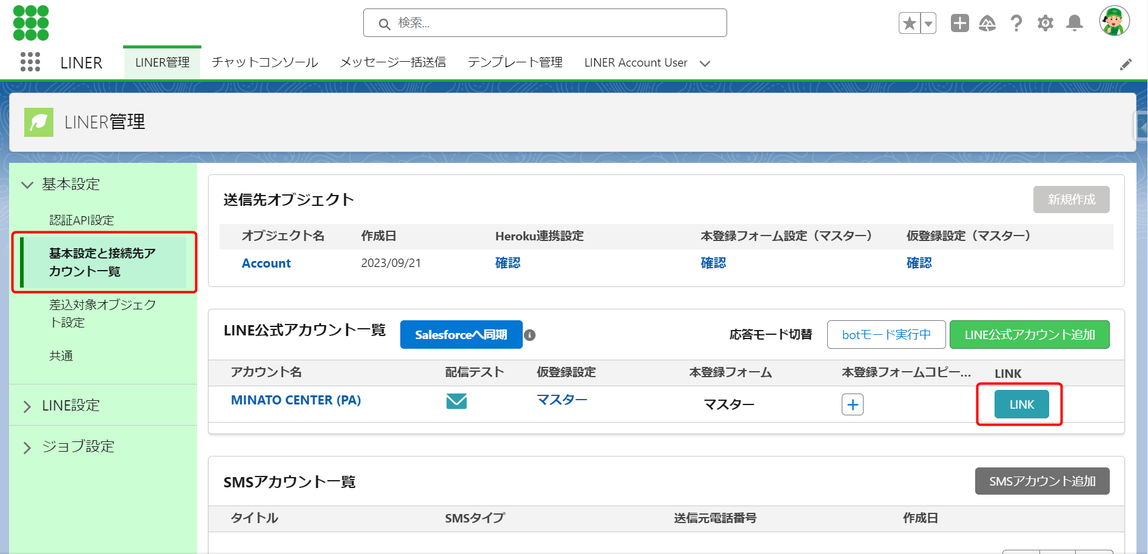Click the 応答モード切替 label
The height and width of the screenshot is (554, 1148).
pyautogui.click(x=771, y=334)
